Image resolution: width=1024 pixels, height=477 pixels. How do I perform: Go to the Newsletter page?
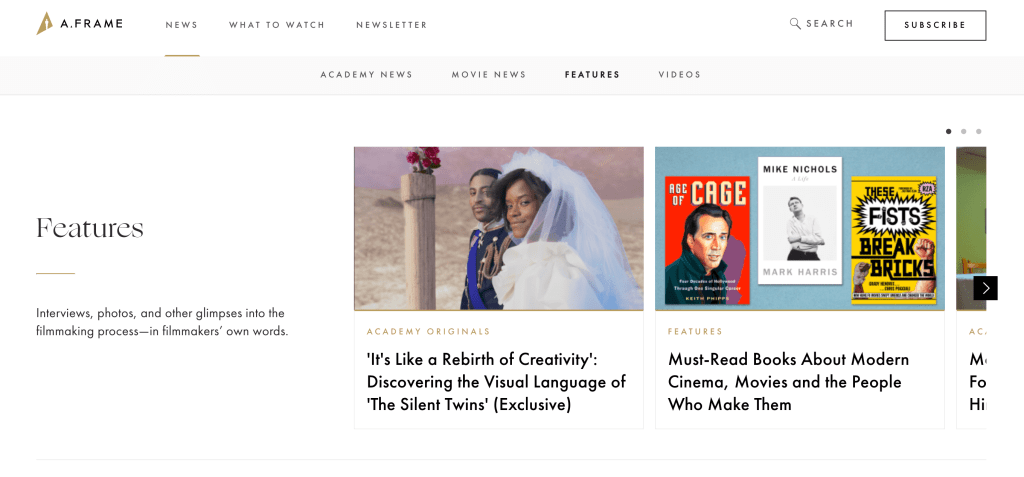click(392, 25)
